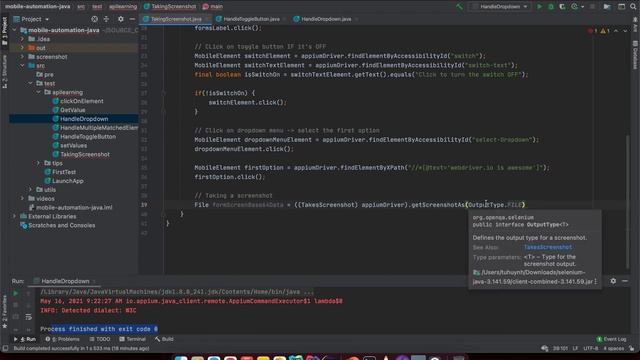640x360 pixels.
Task: Click the locate-file target icon in Project panel
Action: [94, 19]
